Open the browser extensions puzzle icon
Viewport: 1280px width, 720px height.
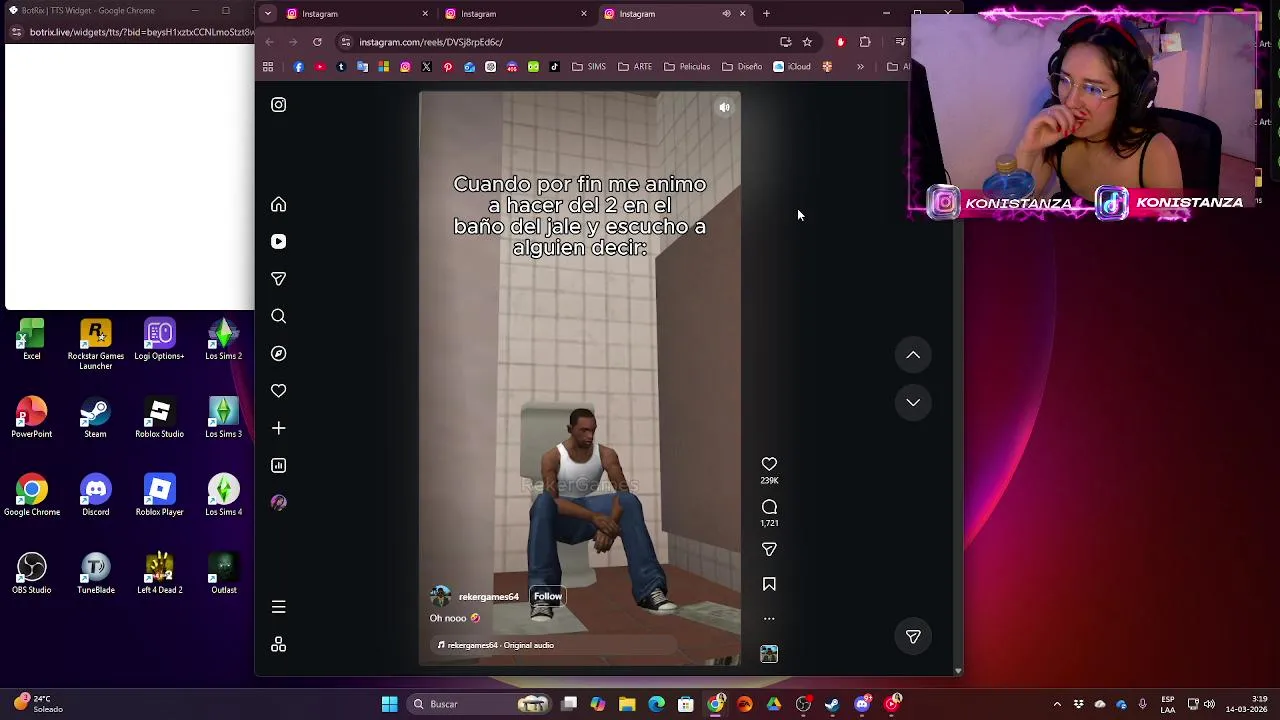click(865, 42)
